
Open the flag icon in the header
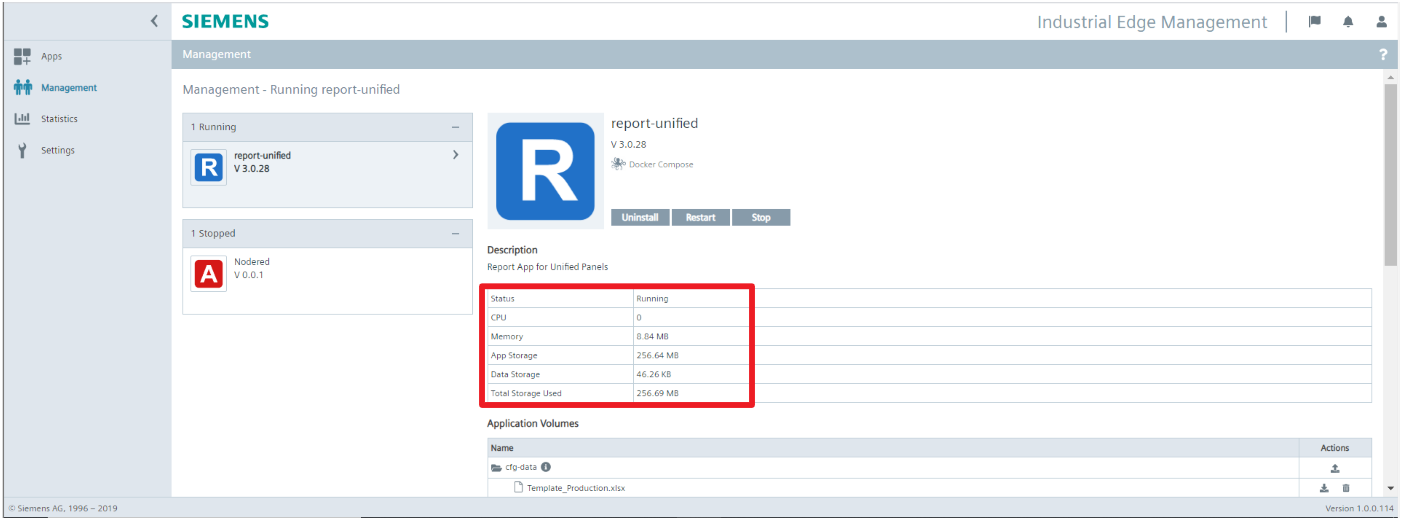(x=1315, y=21)
